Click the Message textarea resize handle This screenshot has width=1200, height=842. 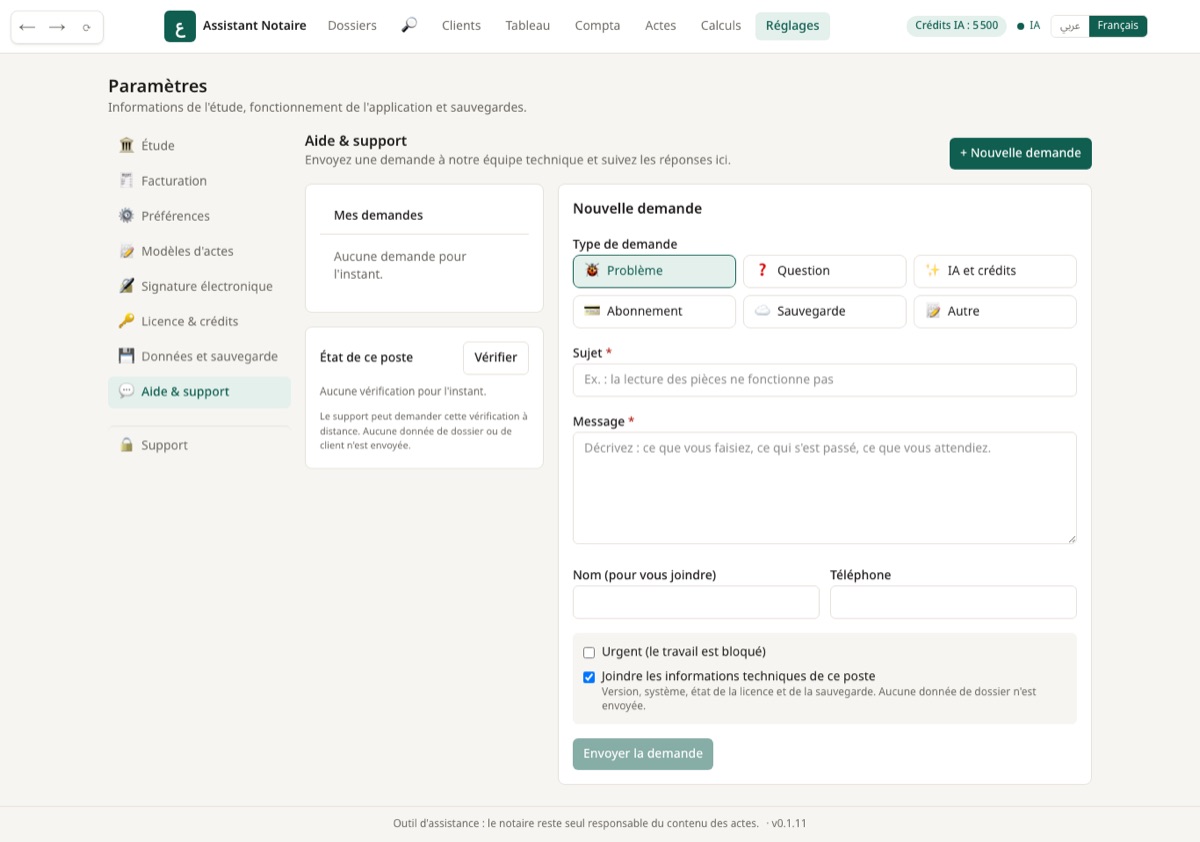(1071, 538)
